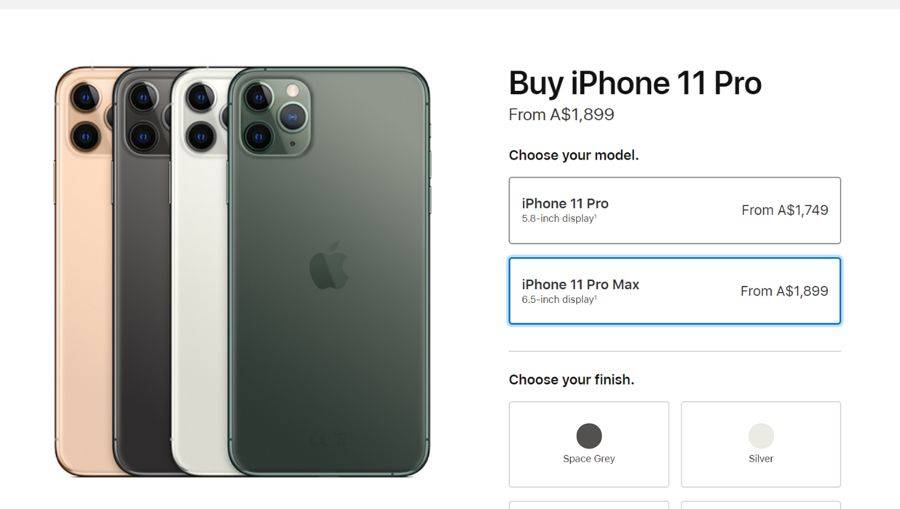Click the 'Space Grey' label text
Image resolution: width=900 pixels, height=509 pixels.
pos(589,459)
